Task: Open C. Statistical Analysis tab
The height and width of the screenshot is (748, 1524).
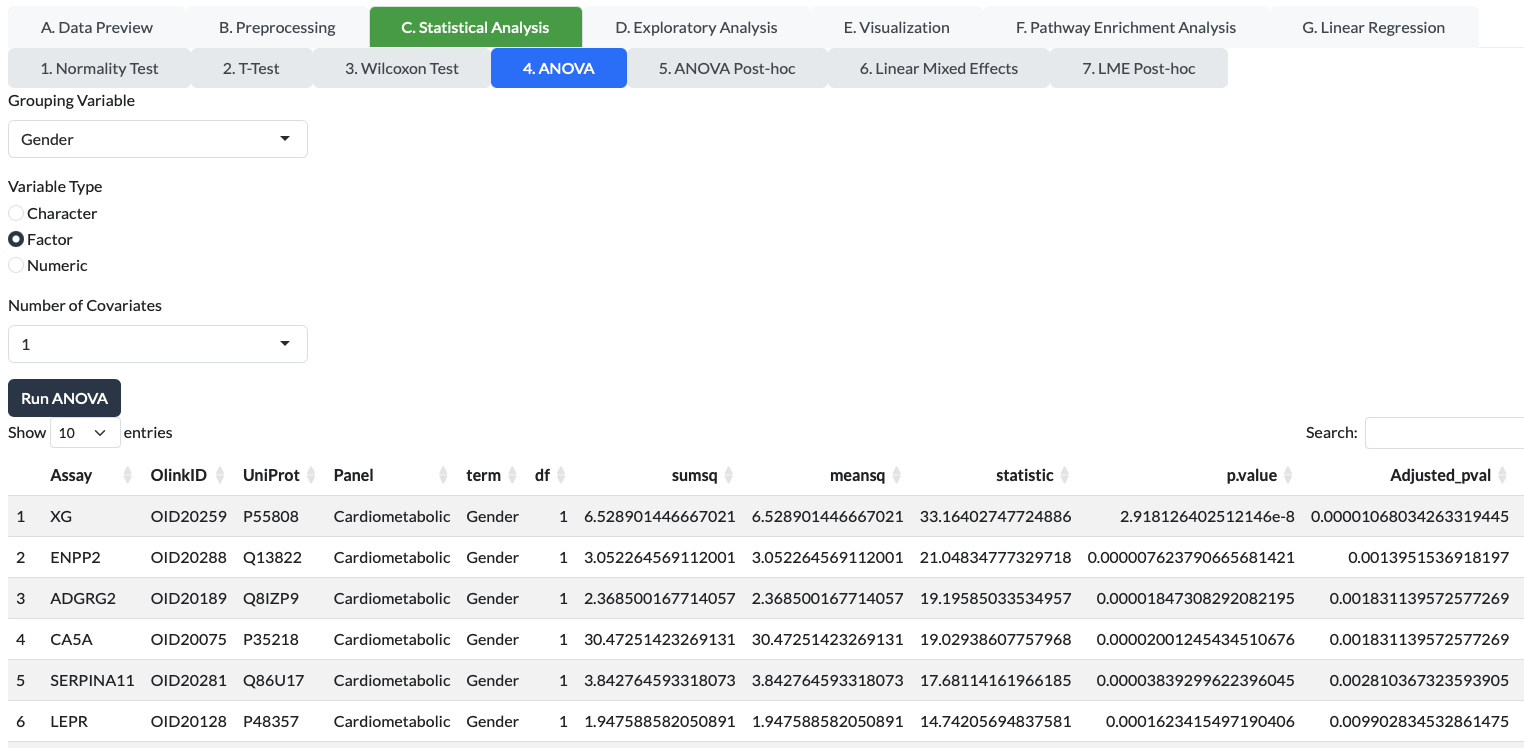Action: (475, 27)
